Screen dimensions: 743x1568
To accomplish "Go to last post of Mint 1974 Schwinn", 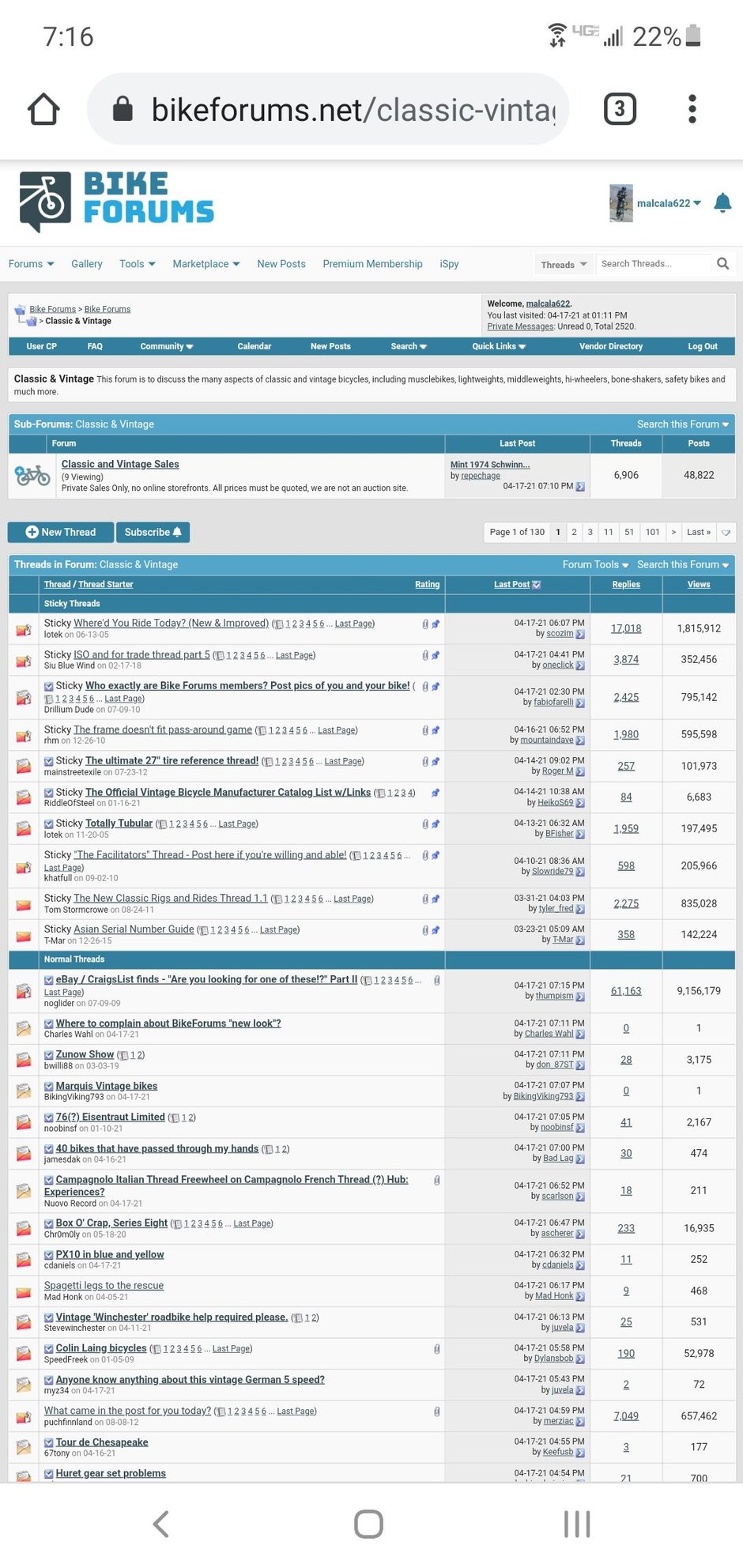I will [x=580, y=487].
